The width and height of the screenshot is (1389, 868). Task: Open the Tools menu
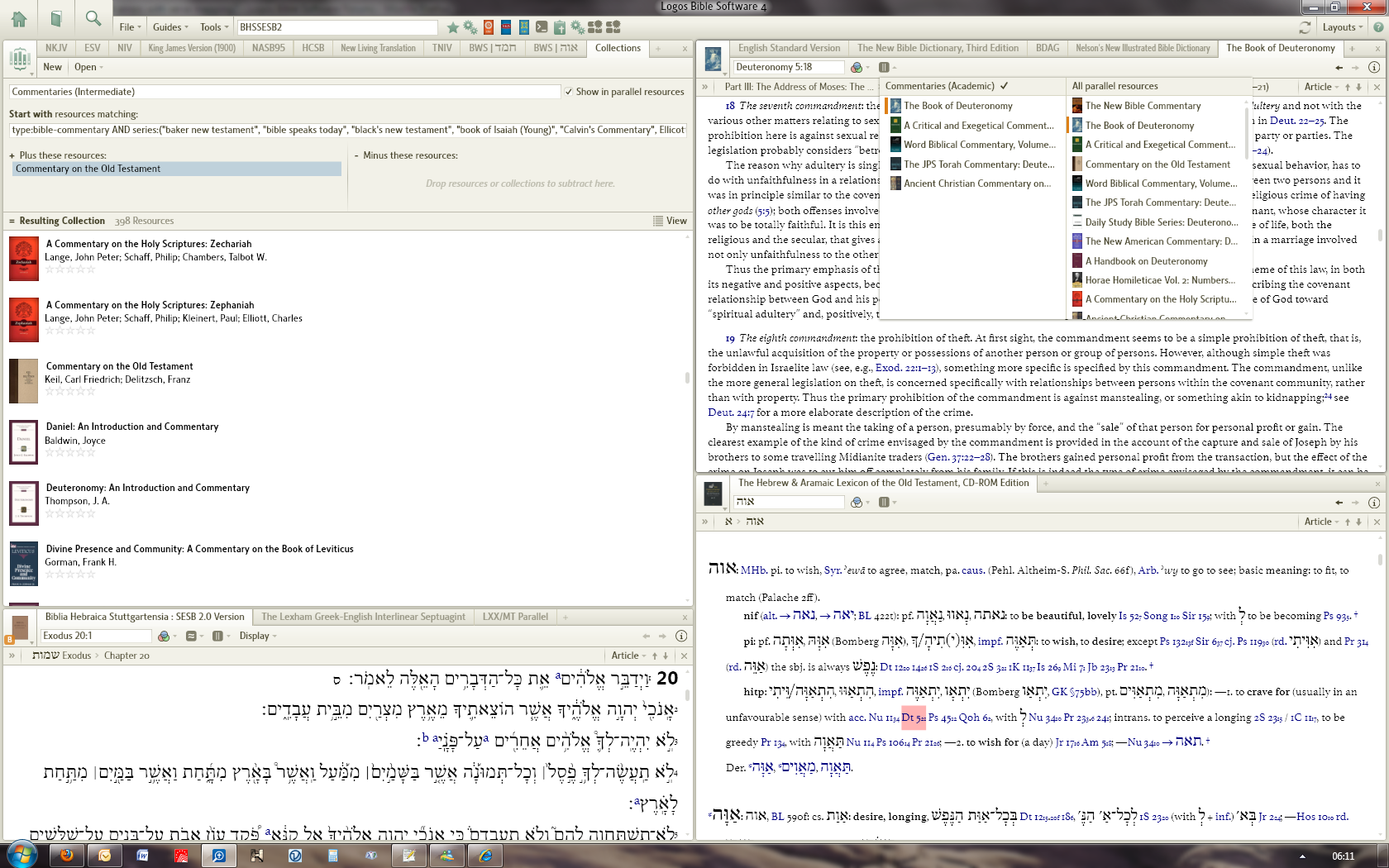(215, 27)
